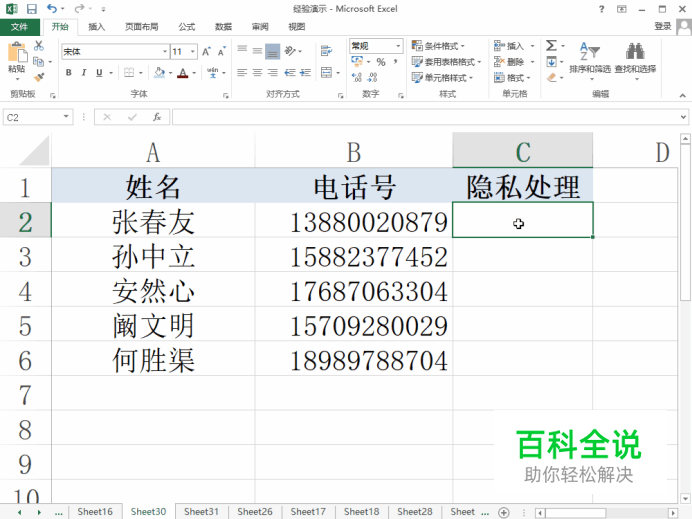The height and width of the screenshot is (519, 692).
Task: Click 登录 sign in link
Action: (x=662, y=26)
